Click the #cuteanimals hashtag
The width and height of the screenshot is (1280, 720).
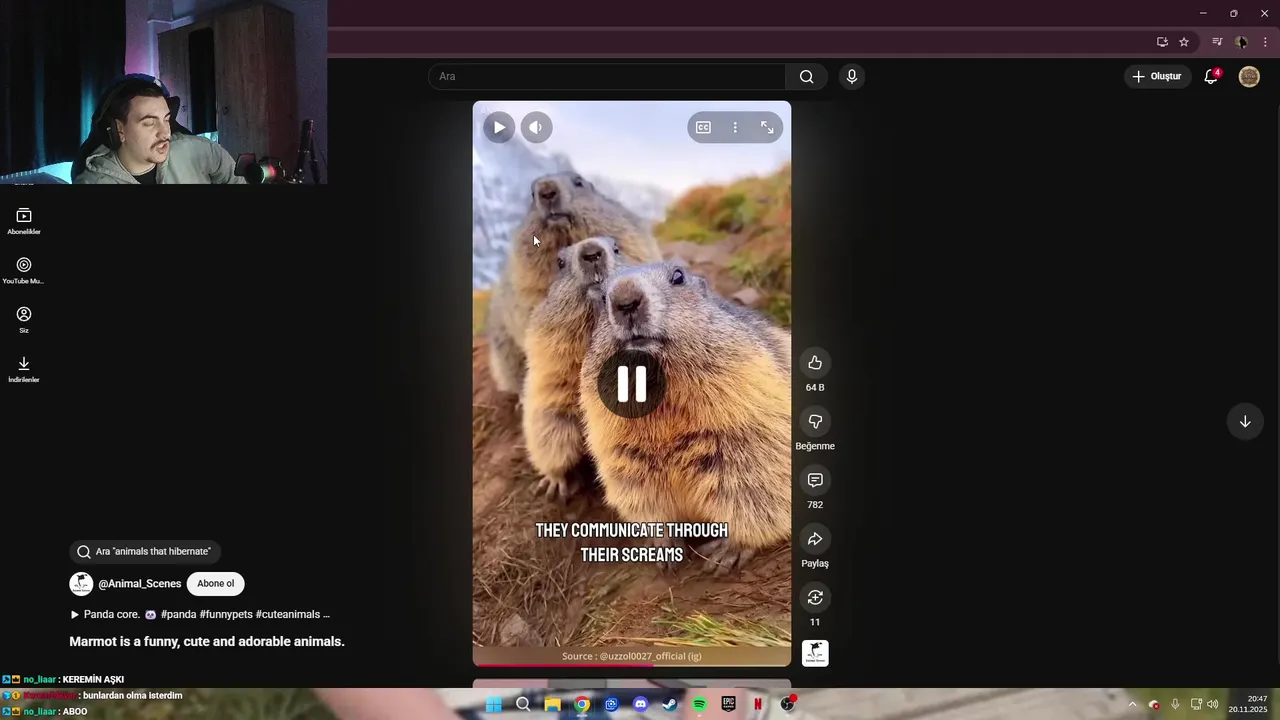[x=288, y=614]
